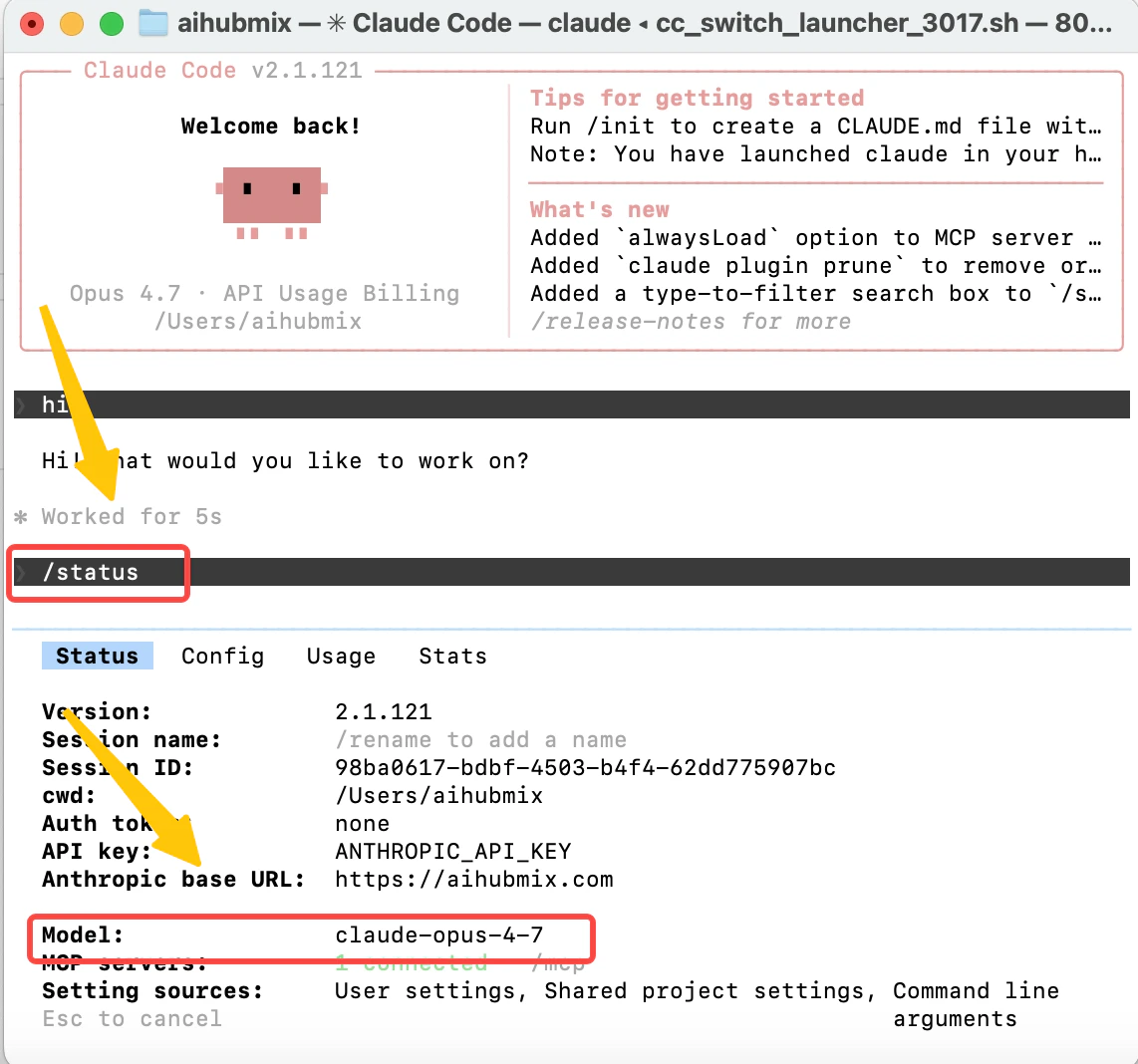Click the '/release-notes for more' text
This screenshot has width=1138, height=1064.
tap(691, 321)
